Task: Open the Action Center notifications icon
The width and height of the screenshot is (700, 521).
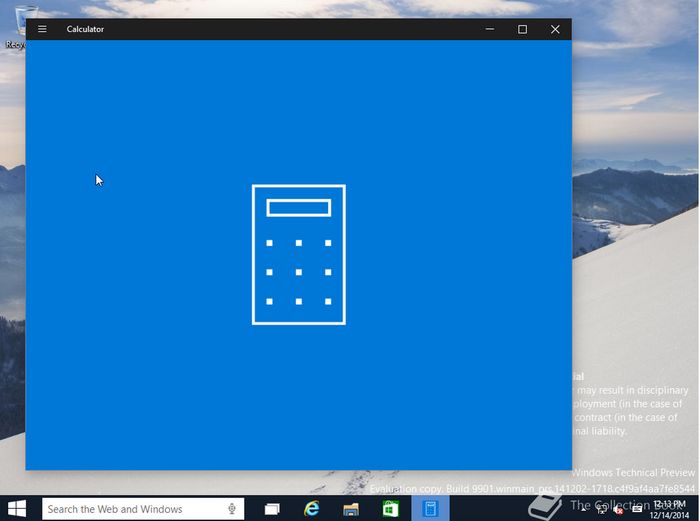Action: pyautogui.click(x=636, y=509)
